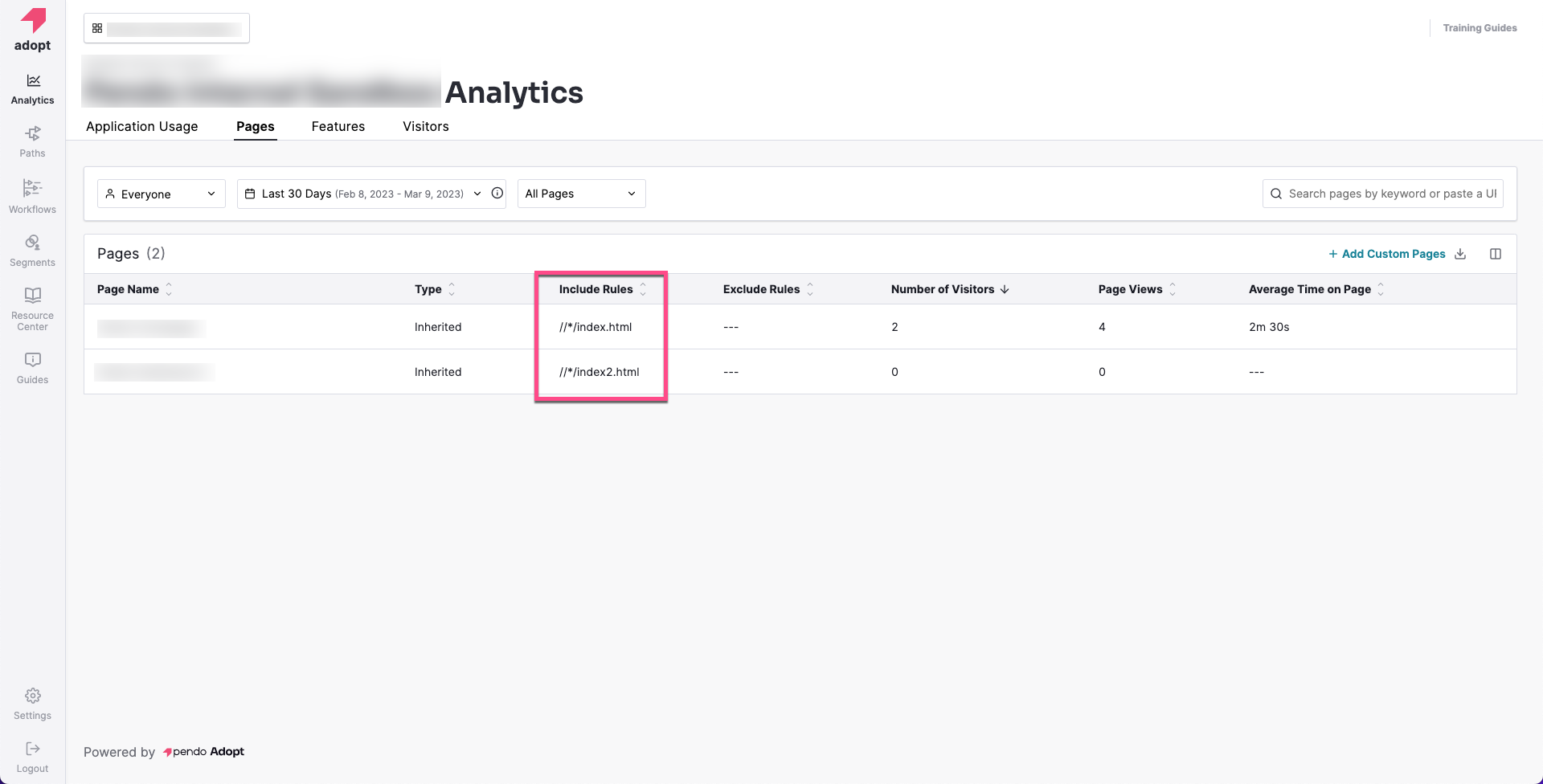Open Guides in the sidebar
The width and height of the screenshot is (1543, 784).
(x=32, y=369)
